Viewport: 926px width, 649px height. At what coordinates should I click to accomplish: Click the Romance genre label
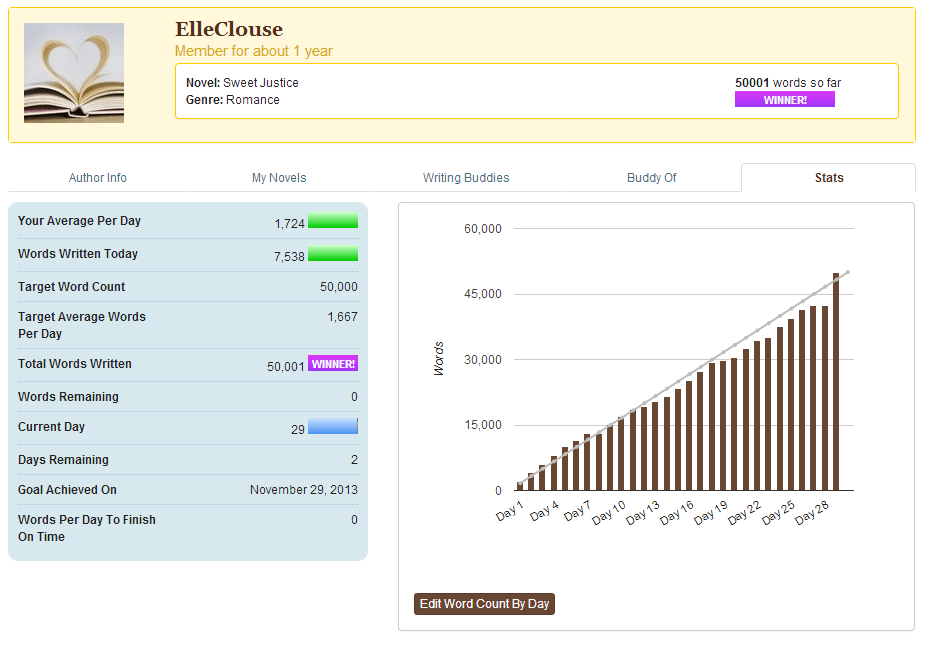[x=255, y=100]
